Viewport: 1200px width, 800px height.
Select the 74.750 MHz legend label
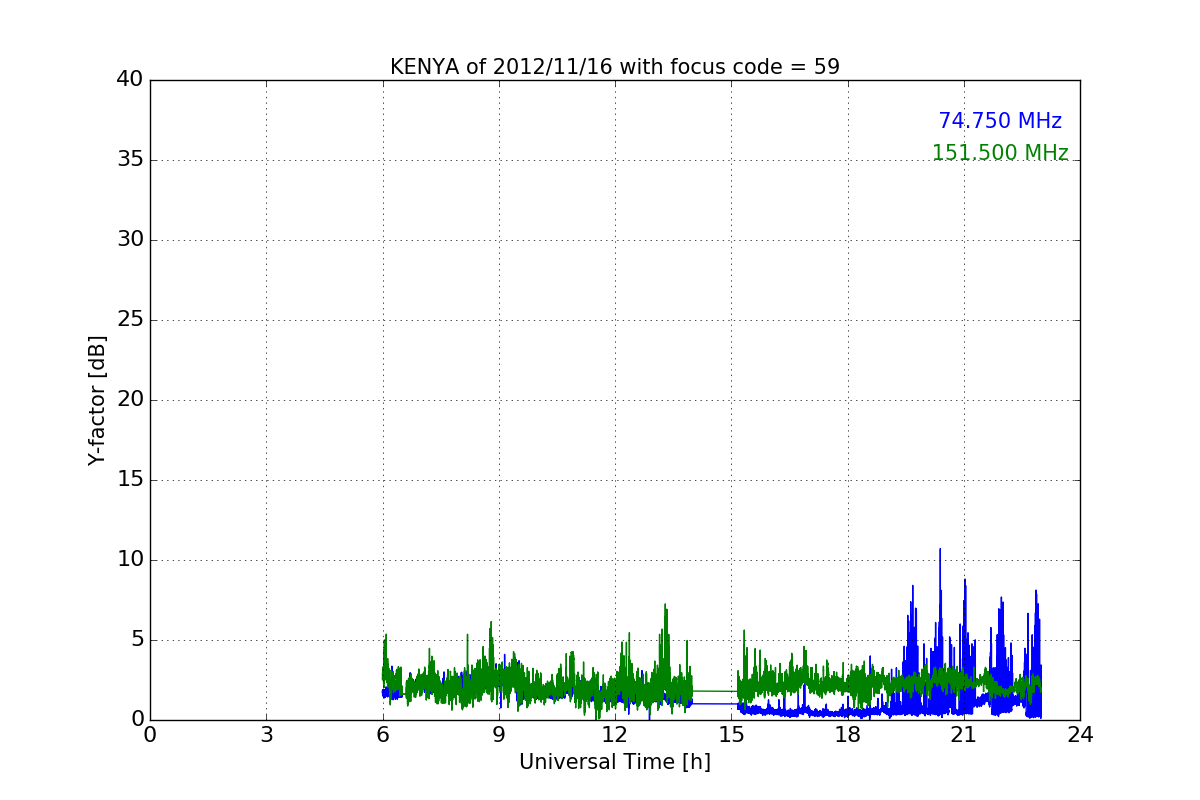point(1000,121)
